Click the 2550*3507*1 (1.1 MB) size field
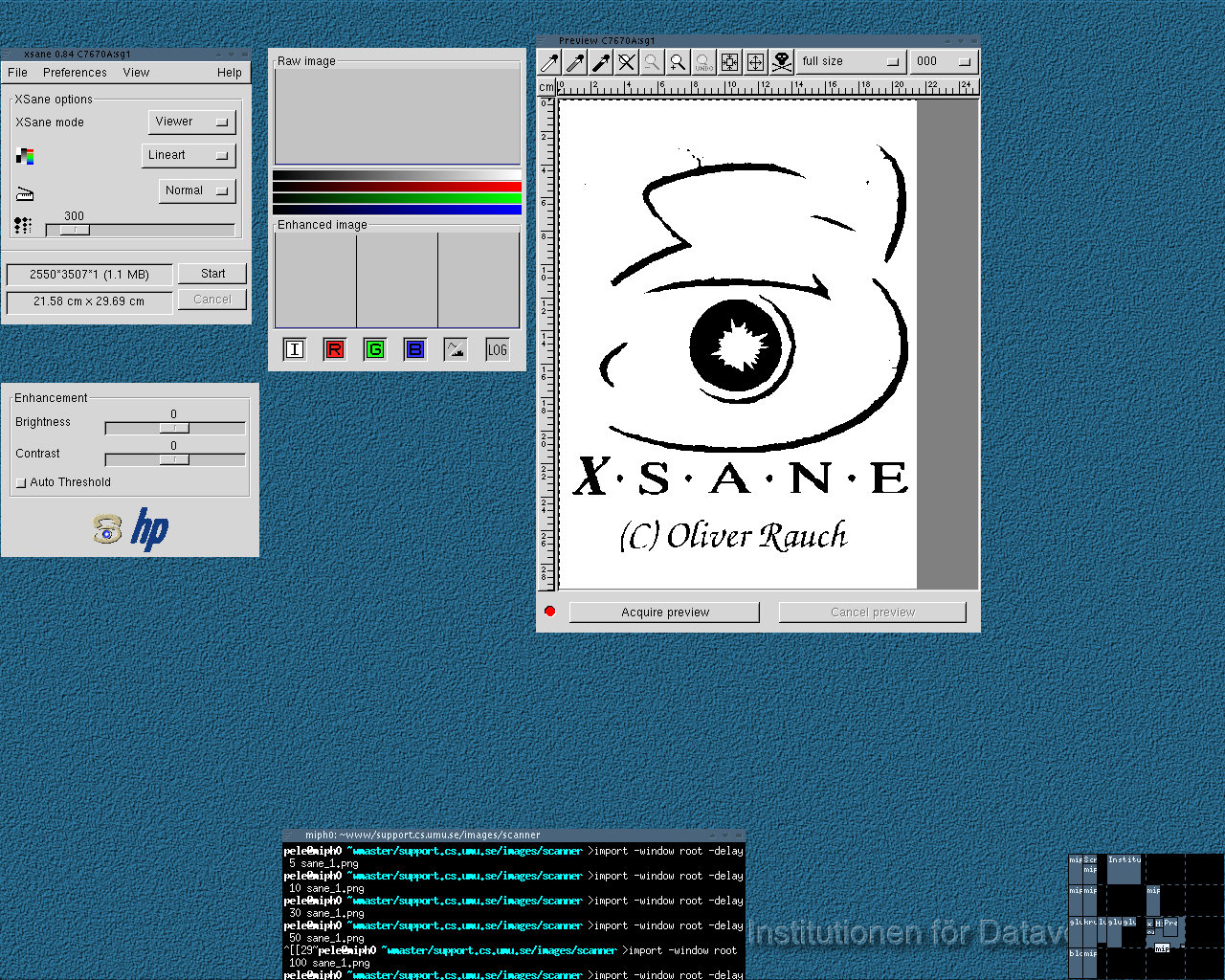Image resolution: width=1225 pixels, height=980 pixels. coord(89,275)
